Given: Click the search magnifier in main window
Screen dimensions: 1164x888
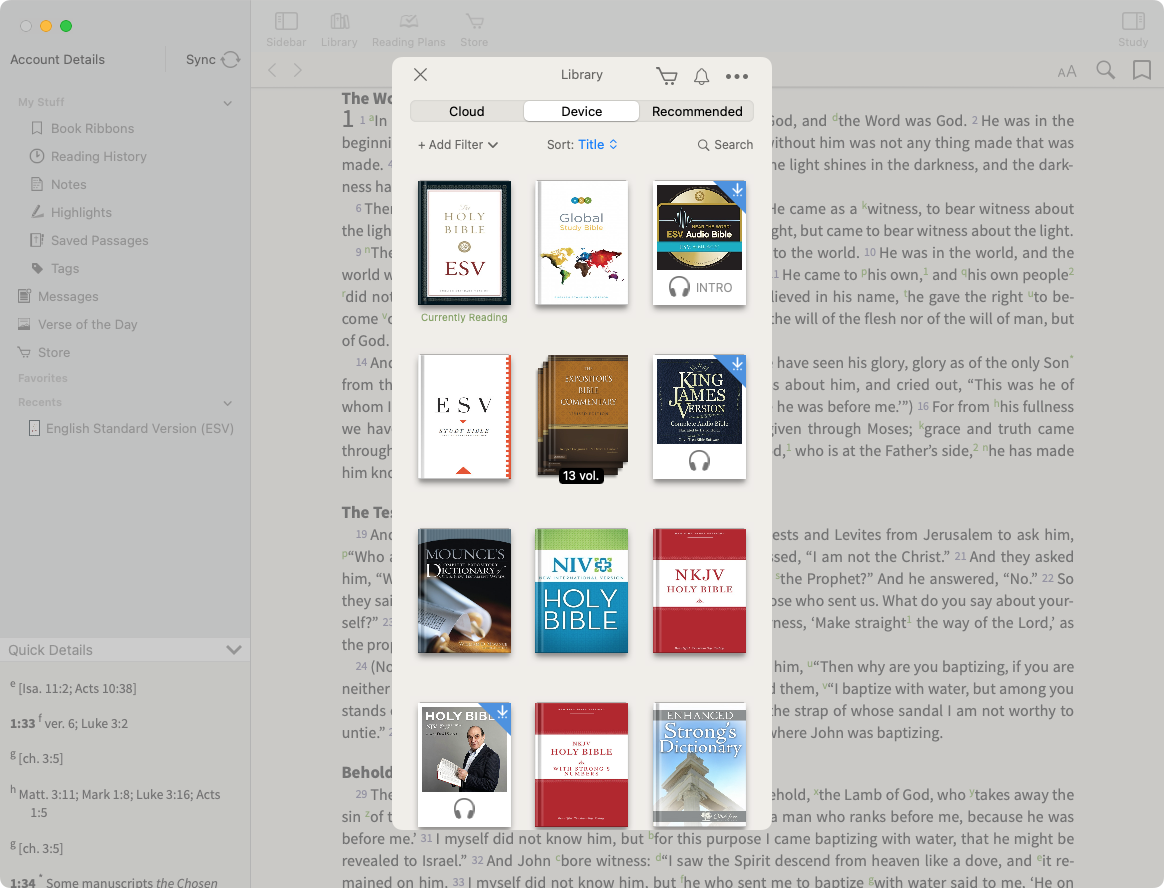Looking at the screenshot, I should (x=1105, y=71).
